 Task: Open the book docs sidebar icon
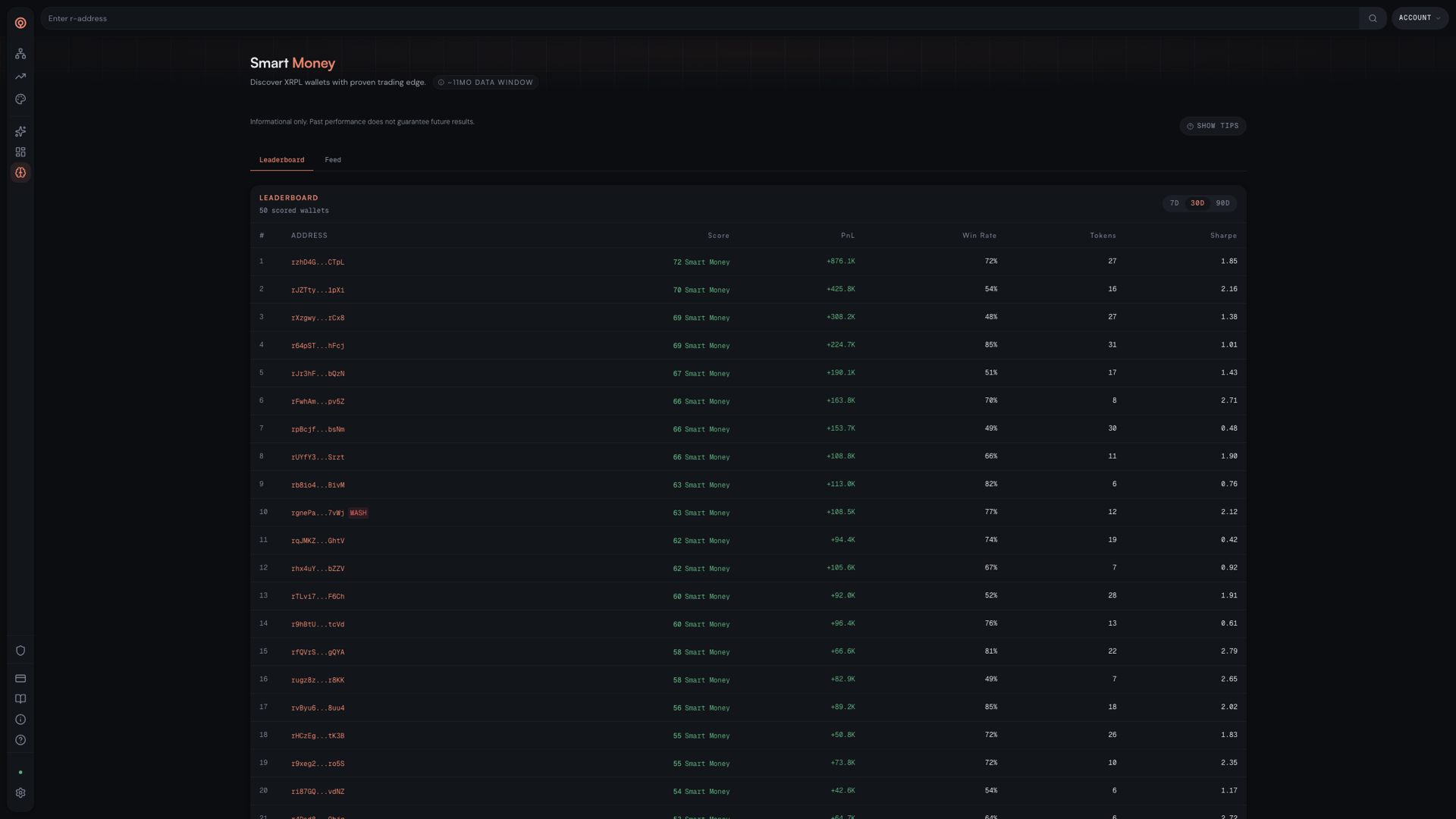click(20, 699)
